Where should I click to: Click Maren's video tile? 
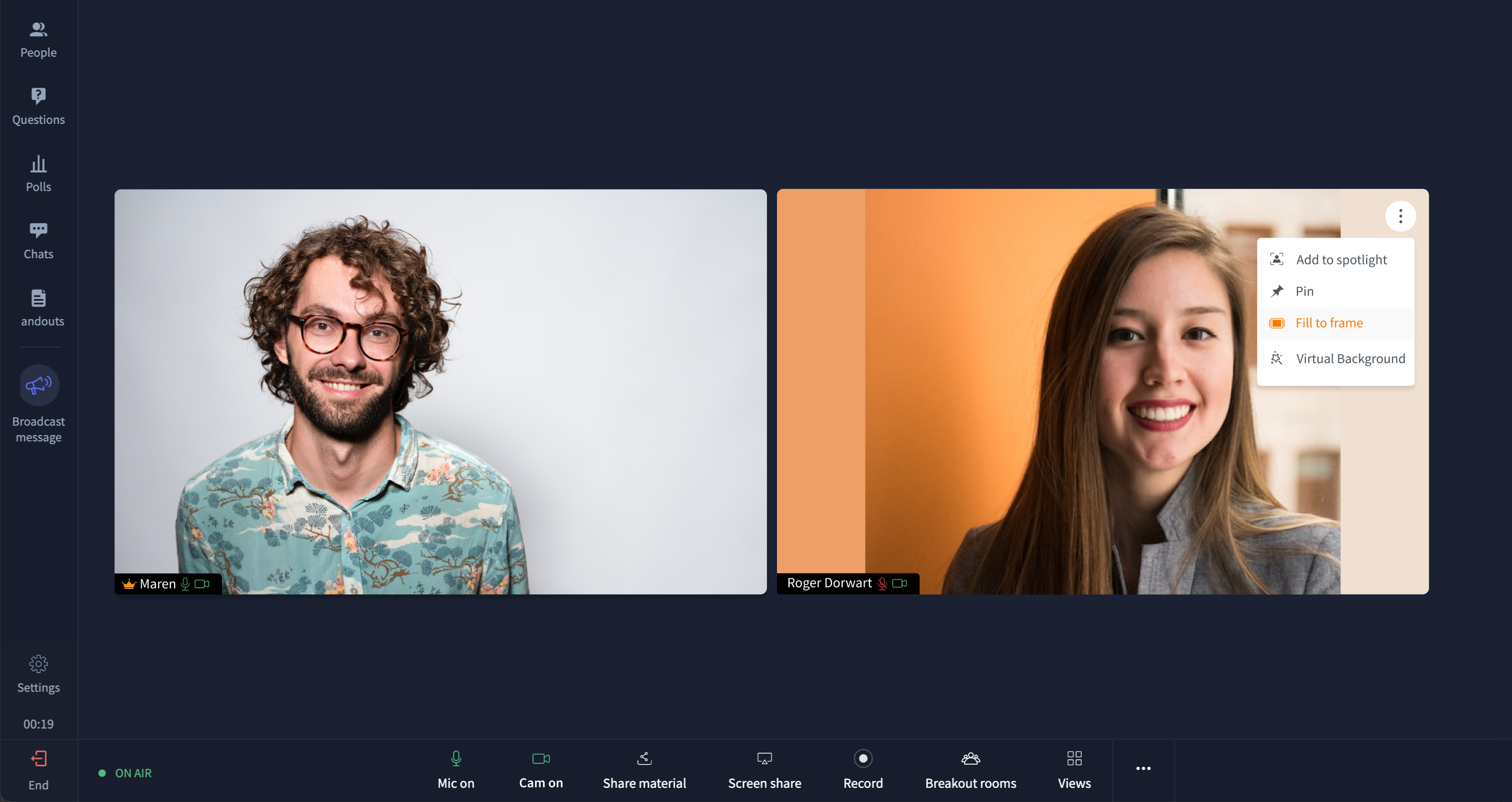click(440, 391)
